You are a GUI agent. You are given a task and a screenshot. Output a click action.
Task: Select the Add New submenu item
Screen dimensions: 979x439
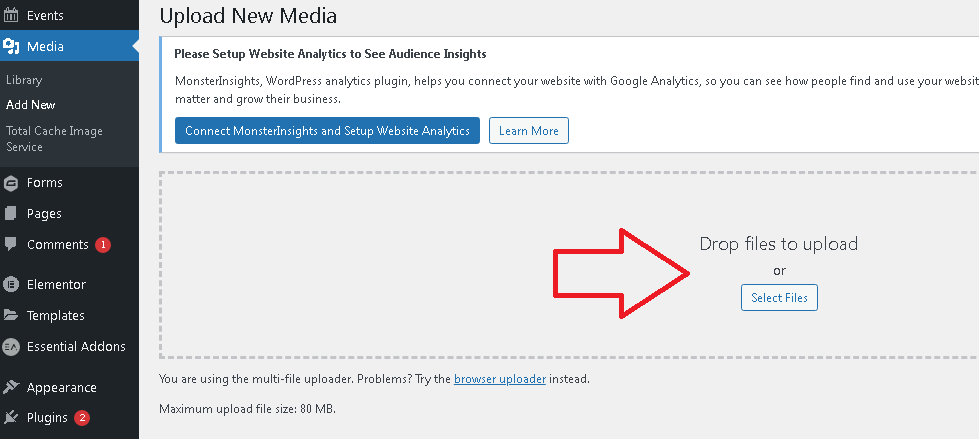click(31, 105)
